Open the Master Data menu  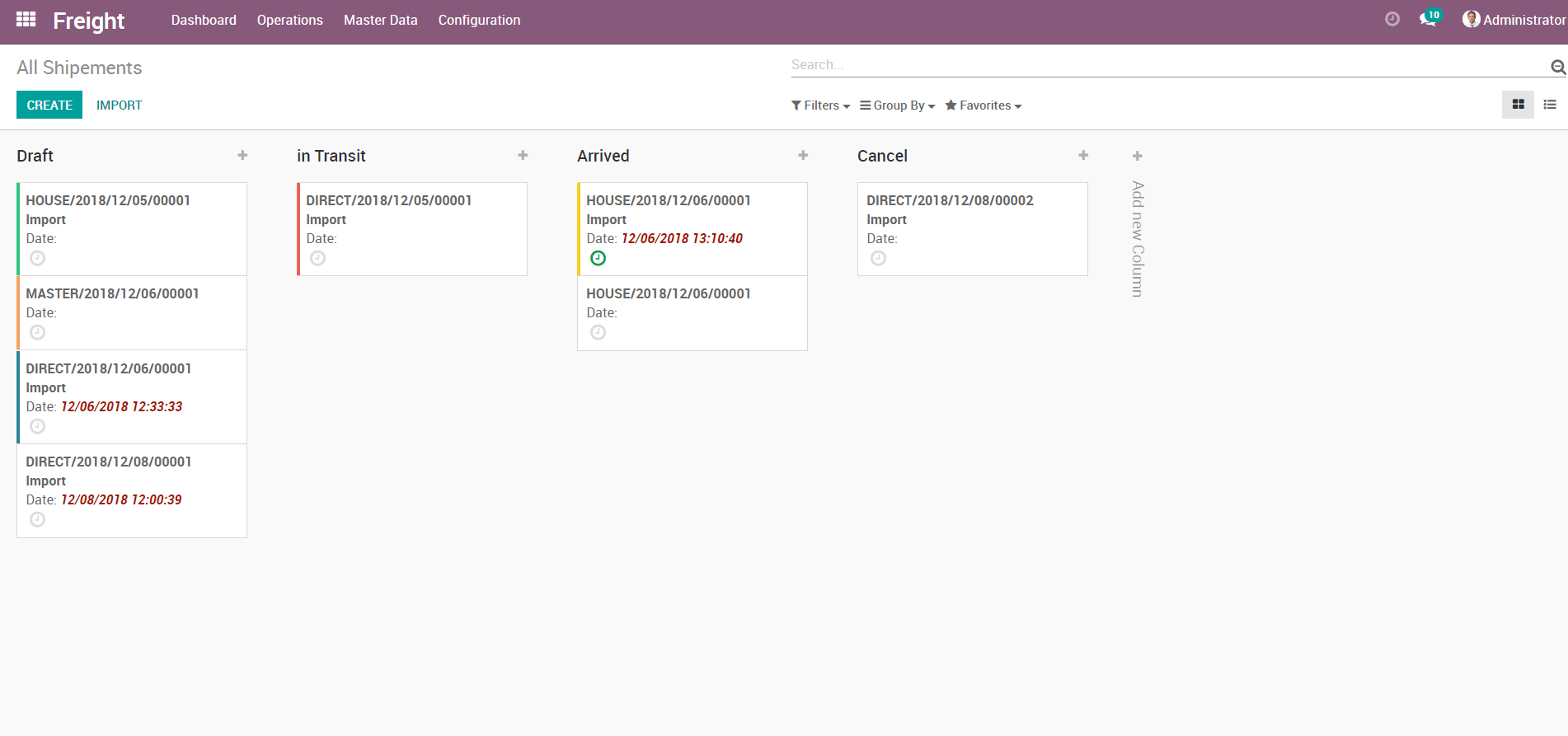(x=380, y=20)
